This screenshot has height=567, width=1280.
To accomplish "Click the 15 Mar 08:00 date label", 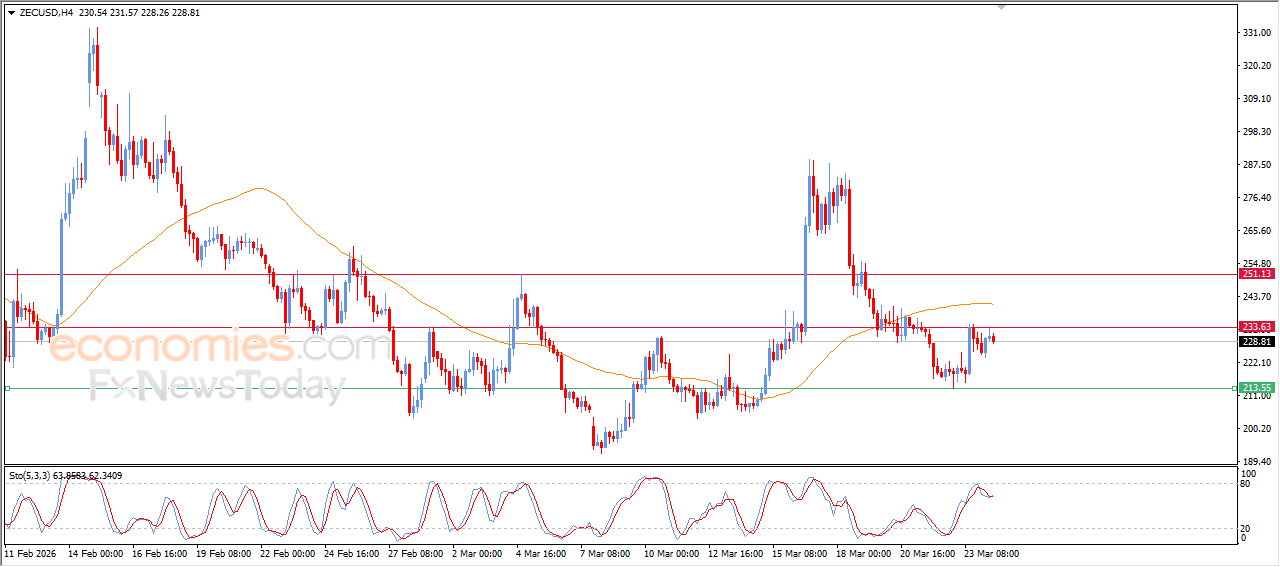I will click(x=799, y=553).
